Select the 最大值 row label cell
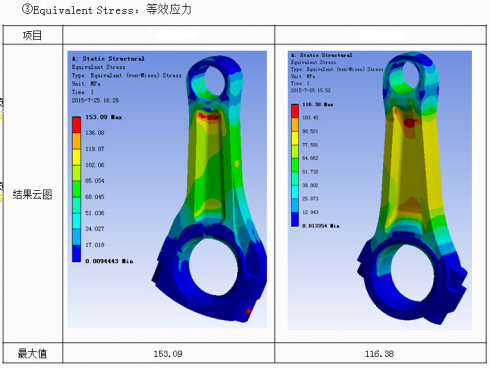490x368 pixels. [x=32, y=353]
